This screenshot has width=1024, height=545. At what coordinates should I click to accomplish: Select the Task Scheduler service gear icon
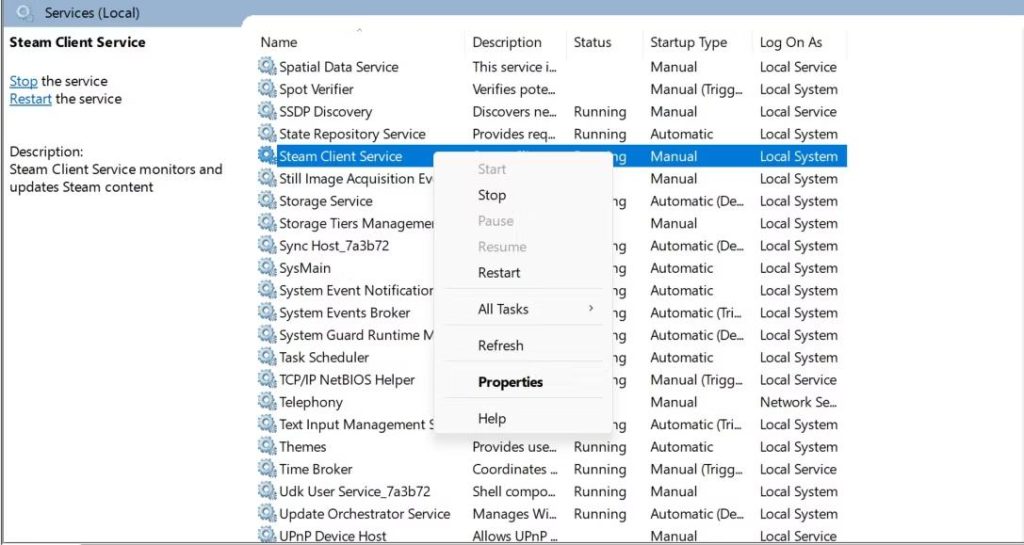(x=267, y=358)
